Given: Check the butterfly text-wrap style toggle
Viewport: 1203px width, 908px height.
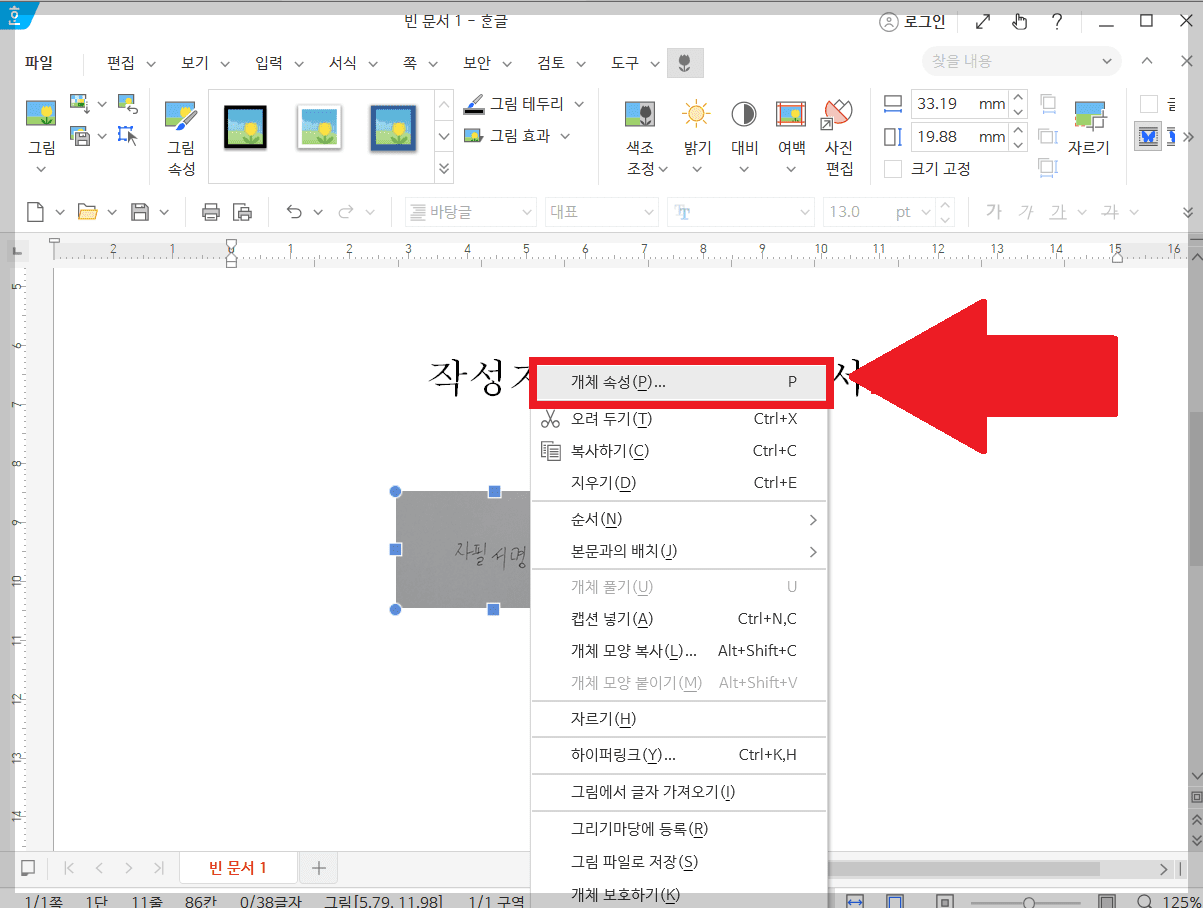Looking at the screenshot, I should coord(1147,136).
